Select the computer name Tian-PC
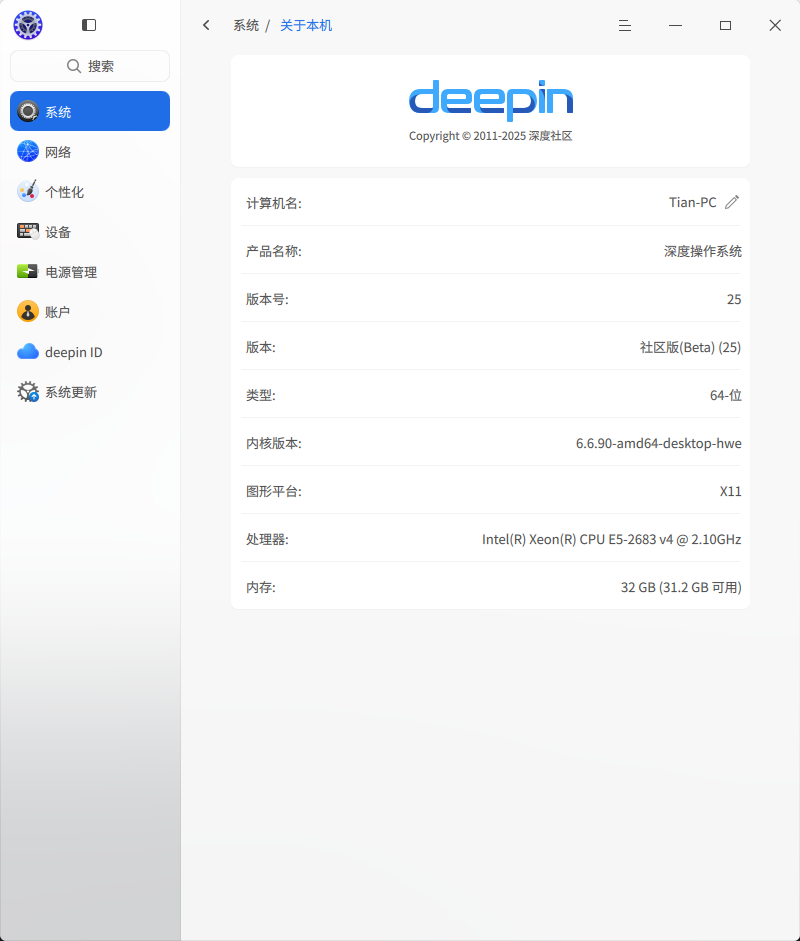Image resolution: width=800 pixels, height=941 pixels. coord(693,202)
